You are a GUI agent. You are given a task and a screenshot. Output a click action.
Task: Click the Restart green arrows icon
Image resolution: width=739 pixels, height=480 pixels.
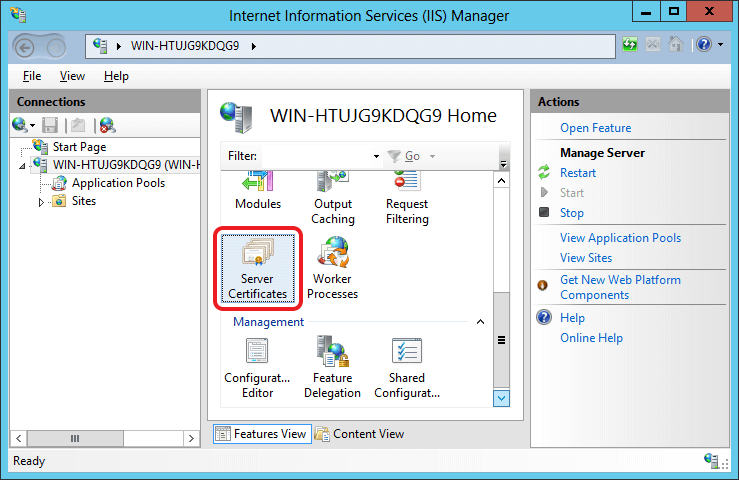(544, 172)
